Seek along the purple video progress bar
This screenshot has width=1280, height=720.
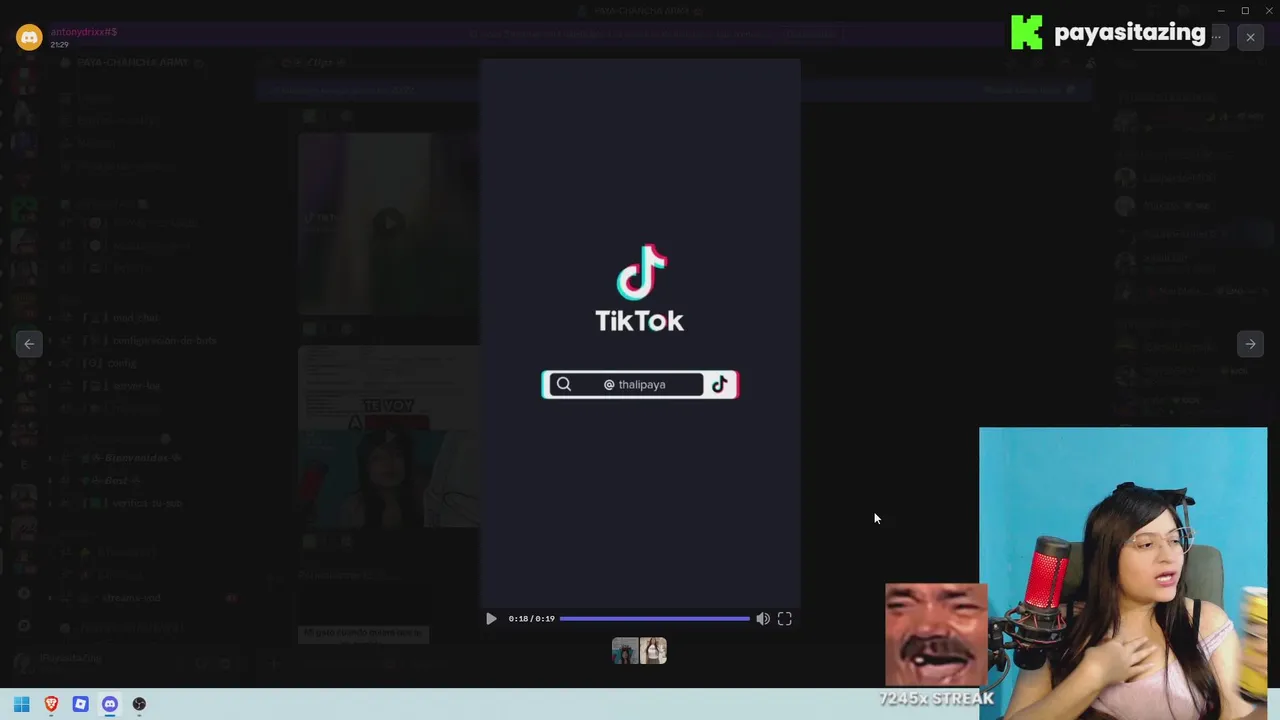(654, 619)
